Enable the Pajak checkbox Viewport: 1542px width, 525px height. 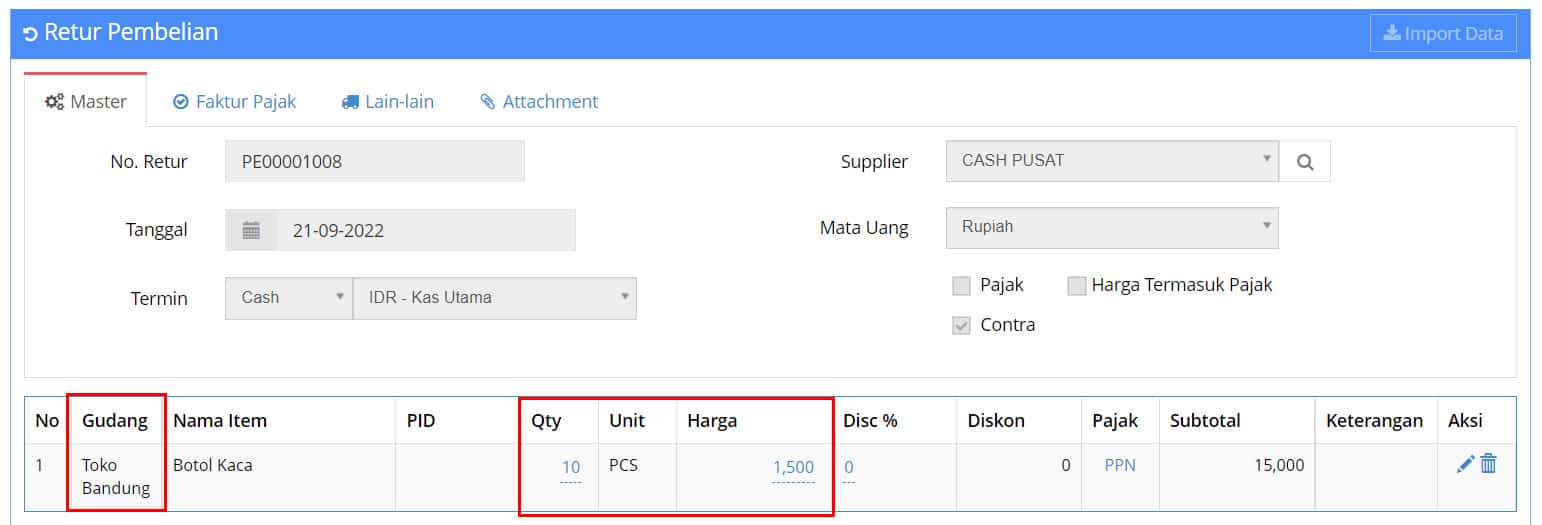[x=962, y=286]
